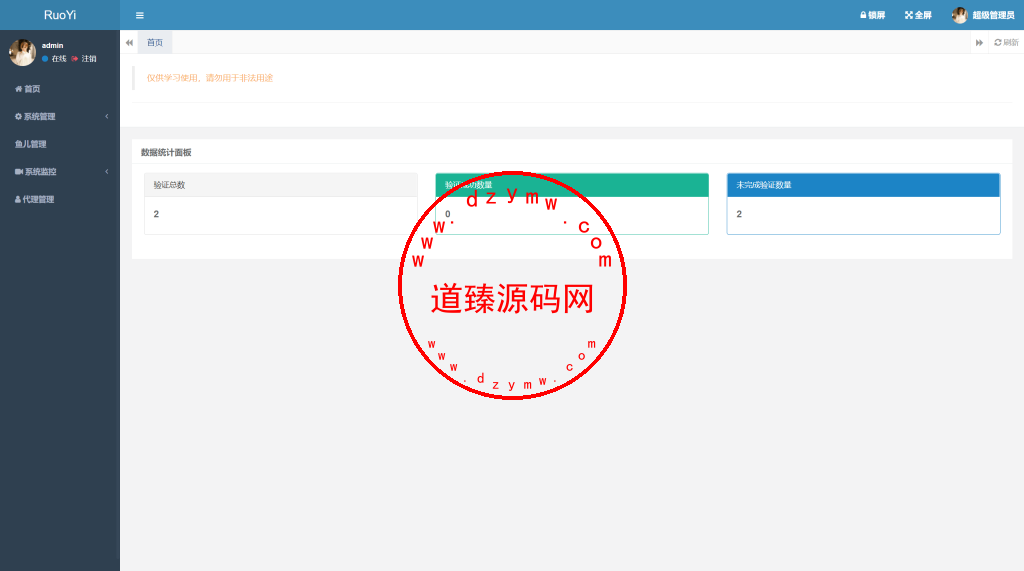The image size is (1024, 571).
Task: Click the top-right user avatar thumbnail
Action: pyautogui.click(x=959, y=15)
